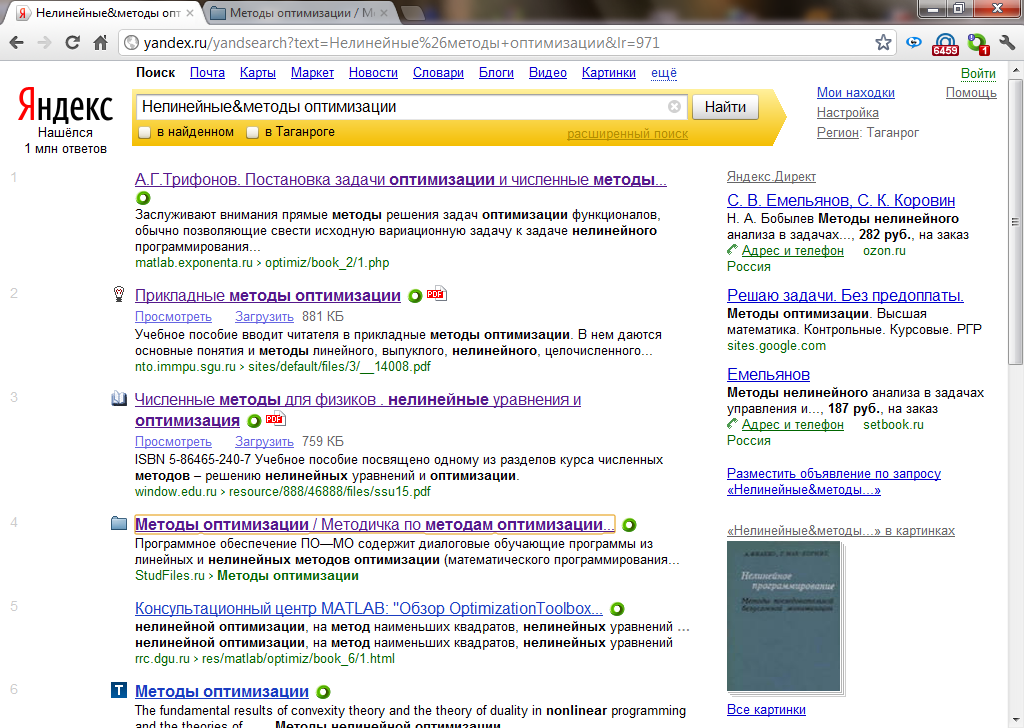
Task: Click the PDF icon beside Прикладные методы оптимизации
Action: 436,294
